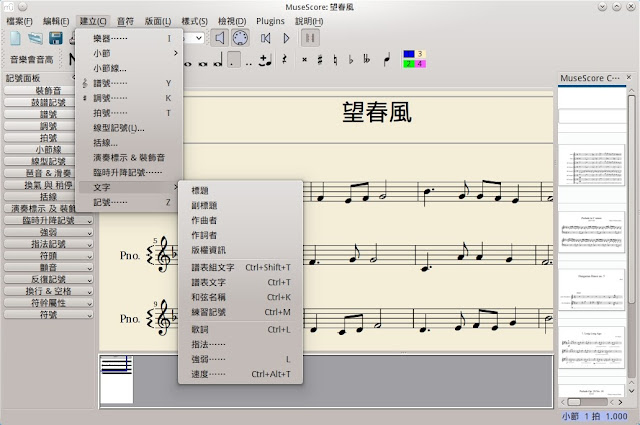Open the 小節 submenu in the create menu
This screenshot has height=425, width=640.
tap(130, 53)
